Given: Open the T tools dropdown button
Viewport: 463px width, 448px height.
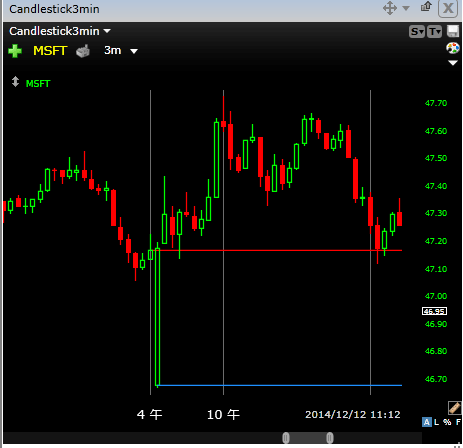Looking at the screenshot, I should click(434, 32).
